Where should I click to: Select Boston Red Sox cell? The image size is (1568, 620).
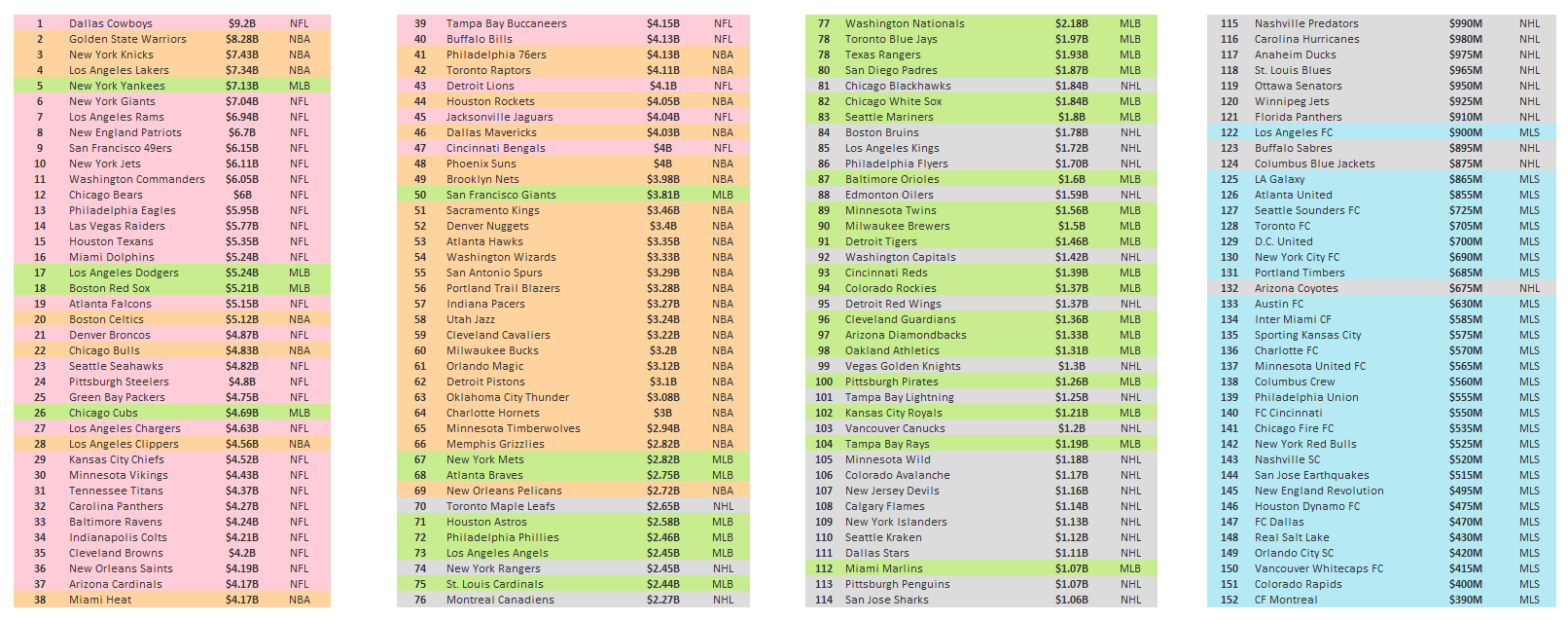(110, 288)
